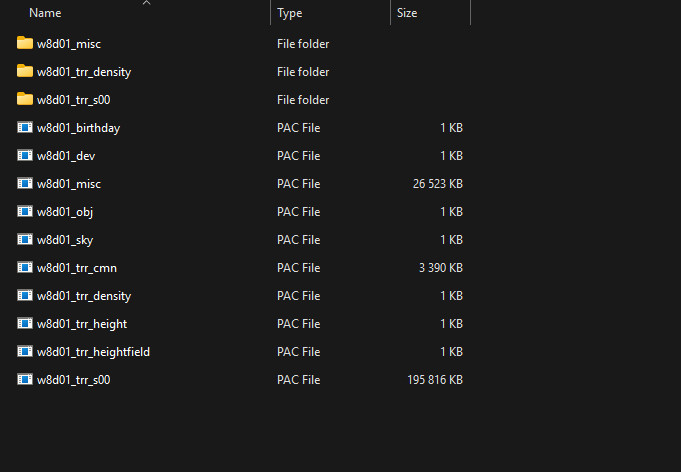Viewport: 681px width, 472px height.
Task: Toggle sort direction arrow above Name
Action: (x=147, y=3)
